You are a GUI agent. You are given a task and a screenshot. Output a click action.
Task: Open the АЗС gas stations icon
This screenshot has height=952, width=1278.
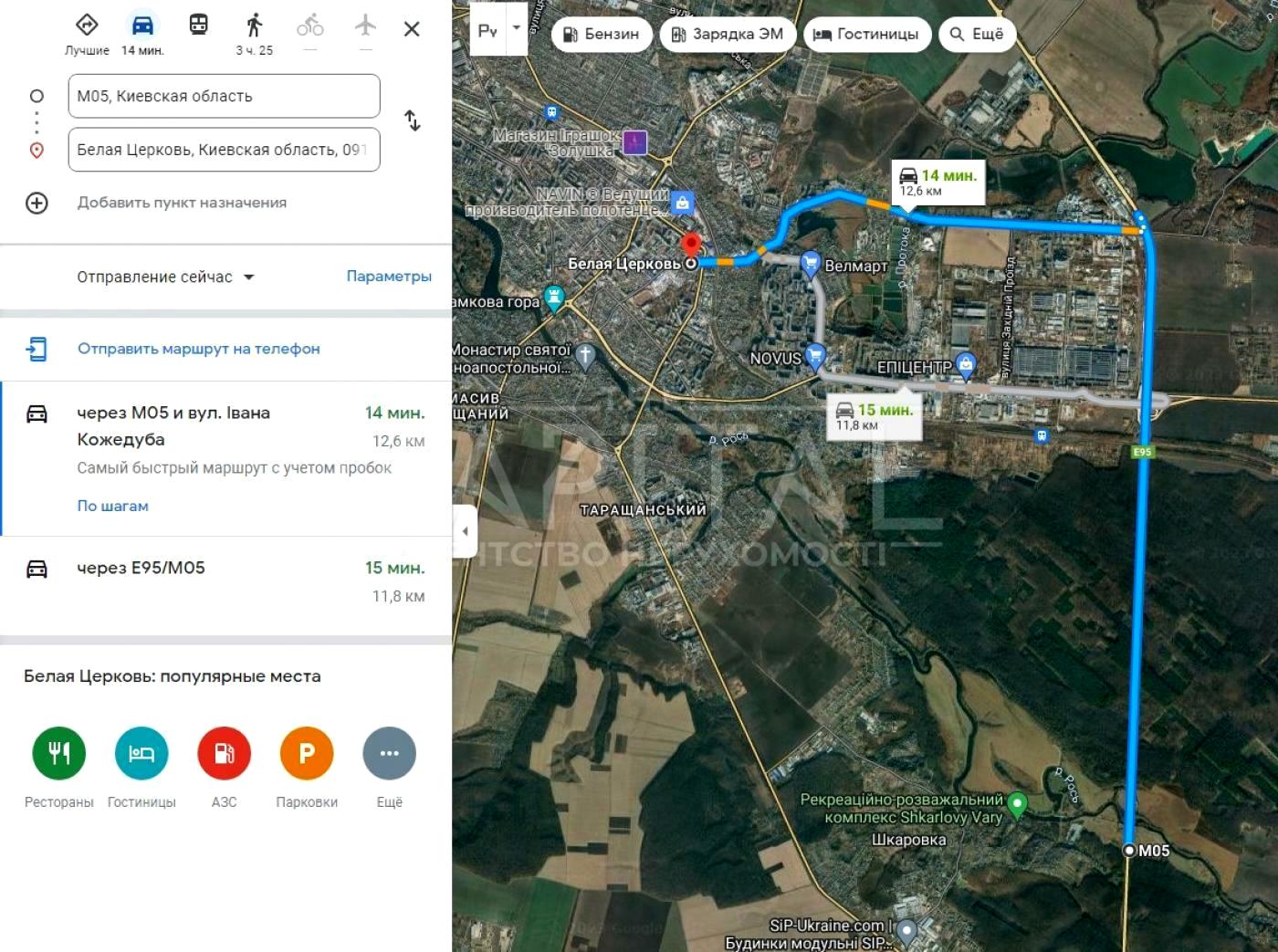point(225,753)
